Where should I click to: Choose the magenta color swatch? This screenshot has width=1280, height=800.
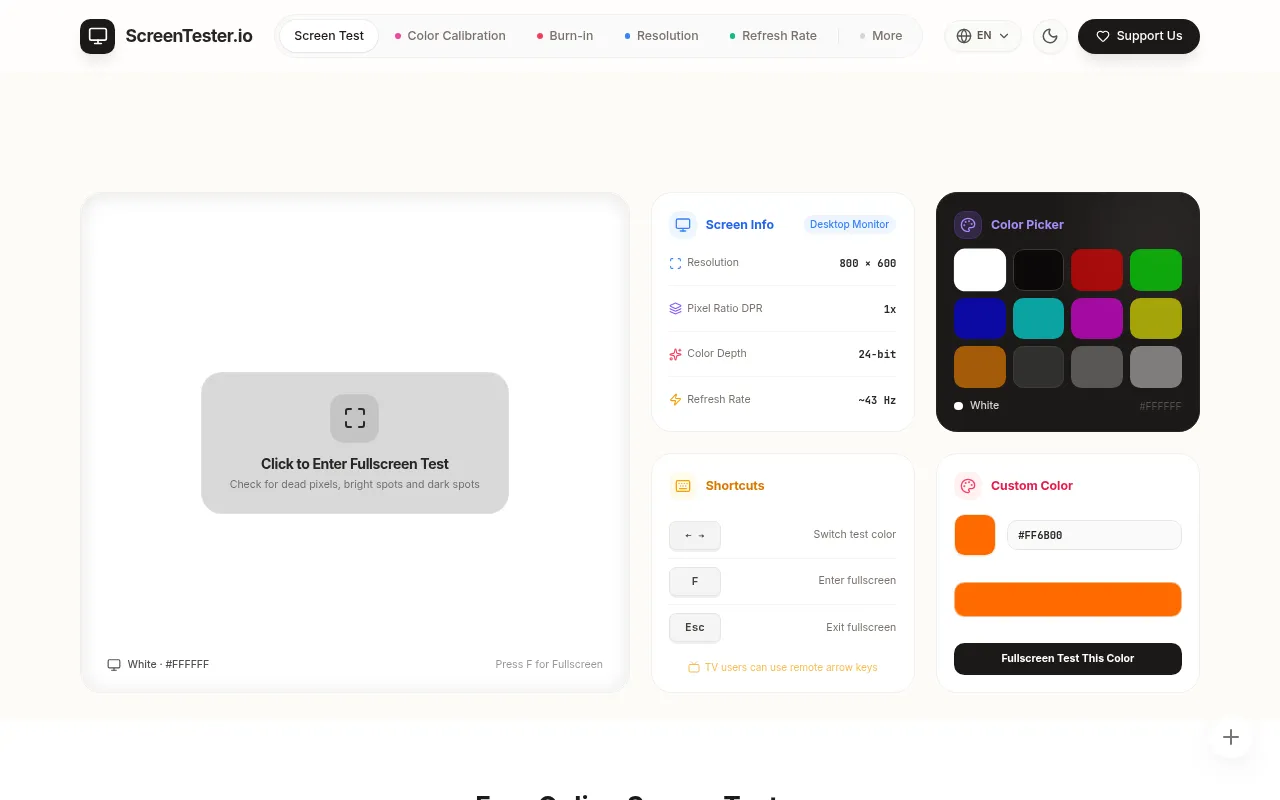(x=1097, y=319)
